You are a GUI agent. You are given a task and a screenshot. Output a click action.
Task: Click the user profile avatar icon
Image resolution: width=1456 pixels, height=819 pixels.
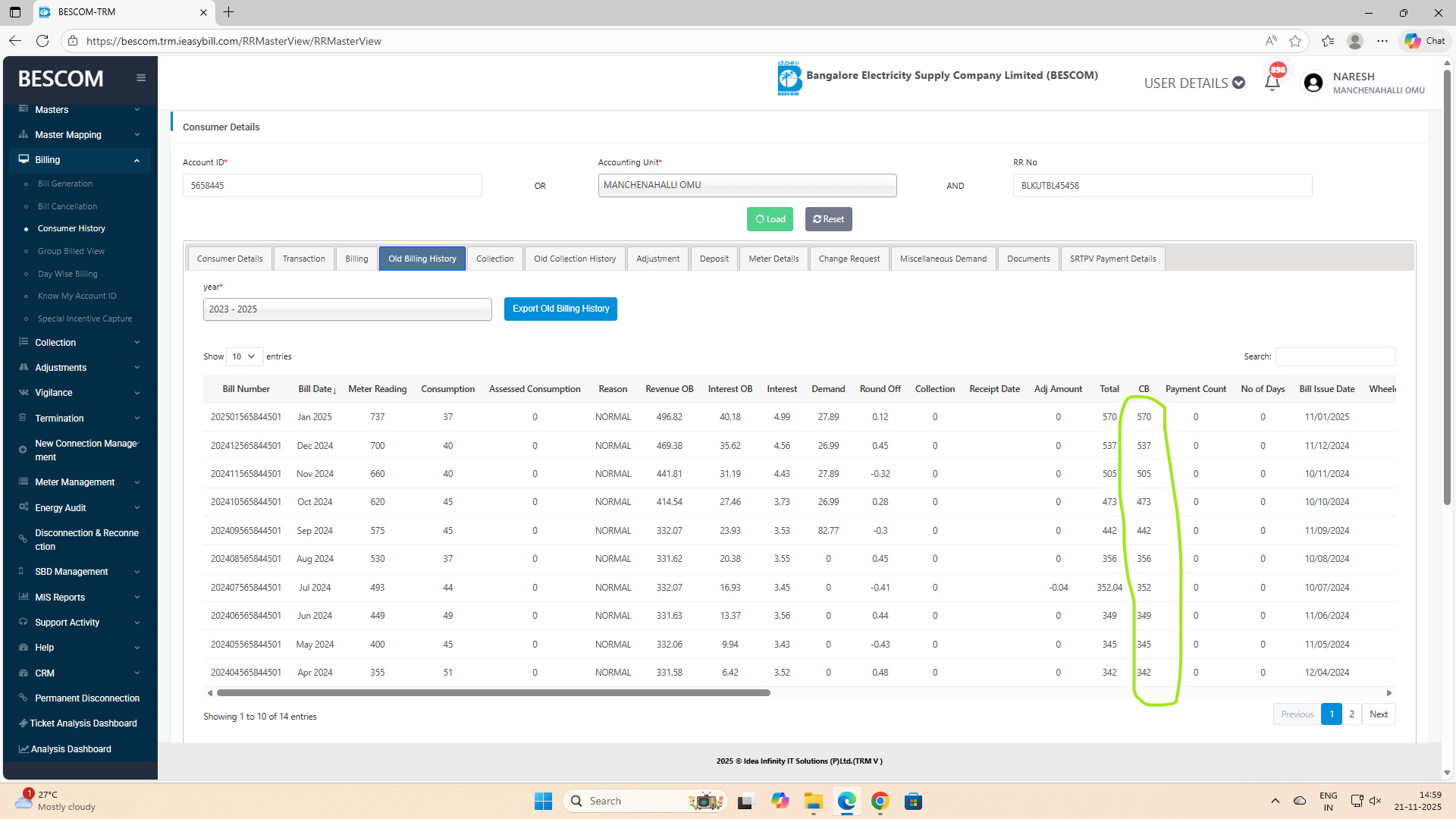(1313, 83)
